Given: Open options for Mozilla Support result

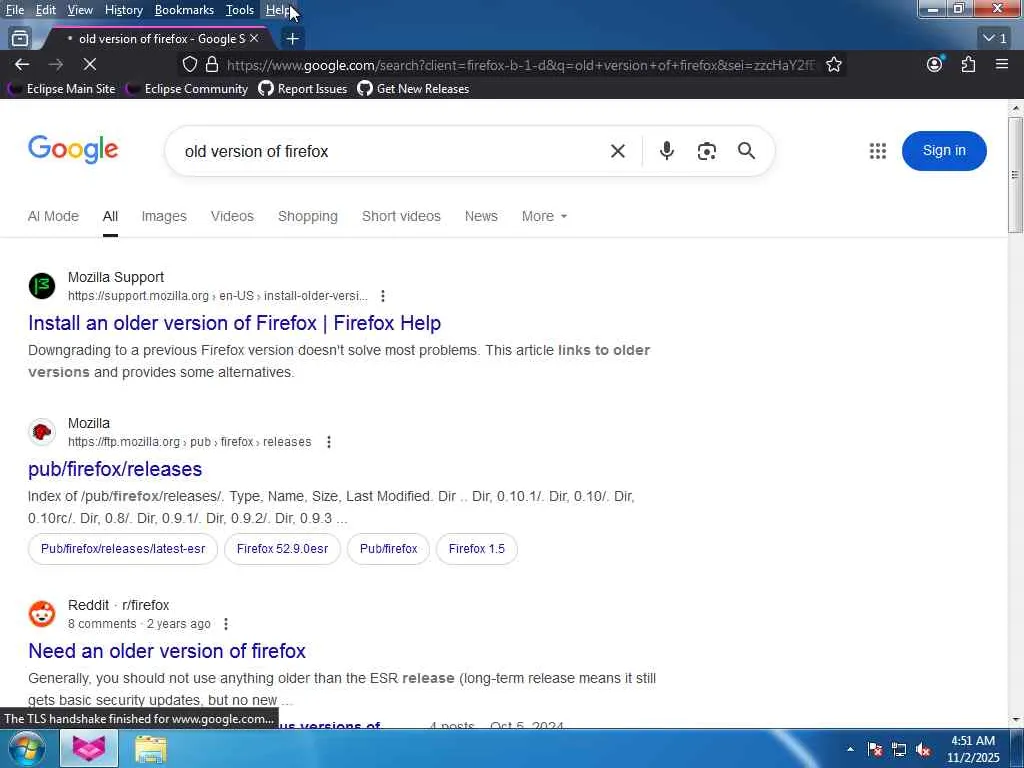Looking at the screenshot, I should 383,296.
